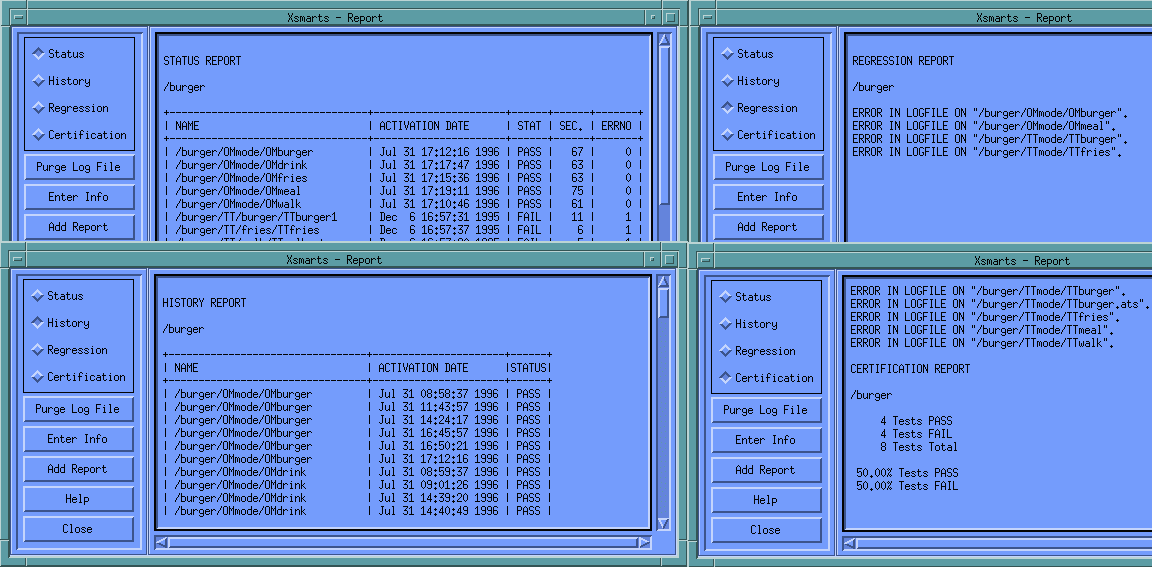
Task: Select Regression radio button in Regression Report window
Action: [x=728, y=108]
